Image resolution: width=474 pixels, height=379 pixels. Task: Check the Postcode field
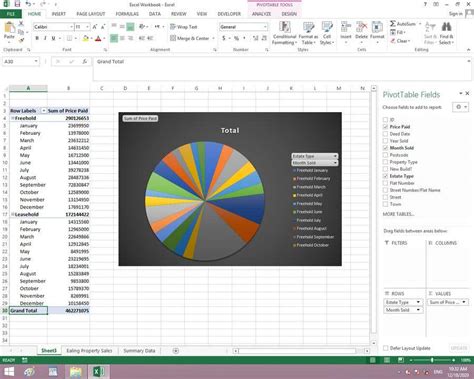click(385, 155)
